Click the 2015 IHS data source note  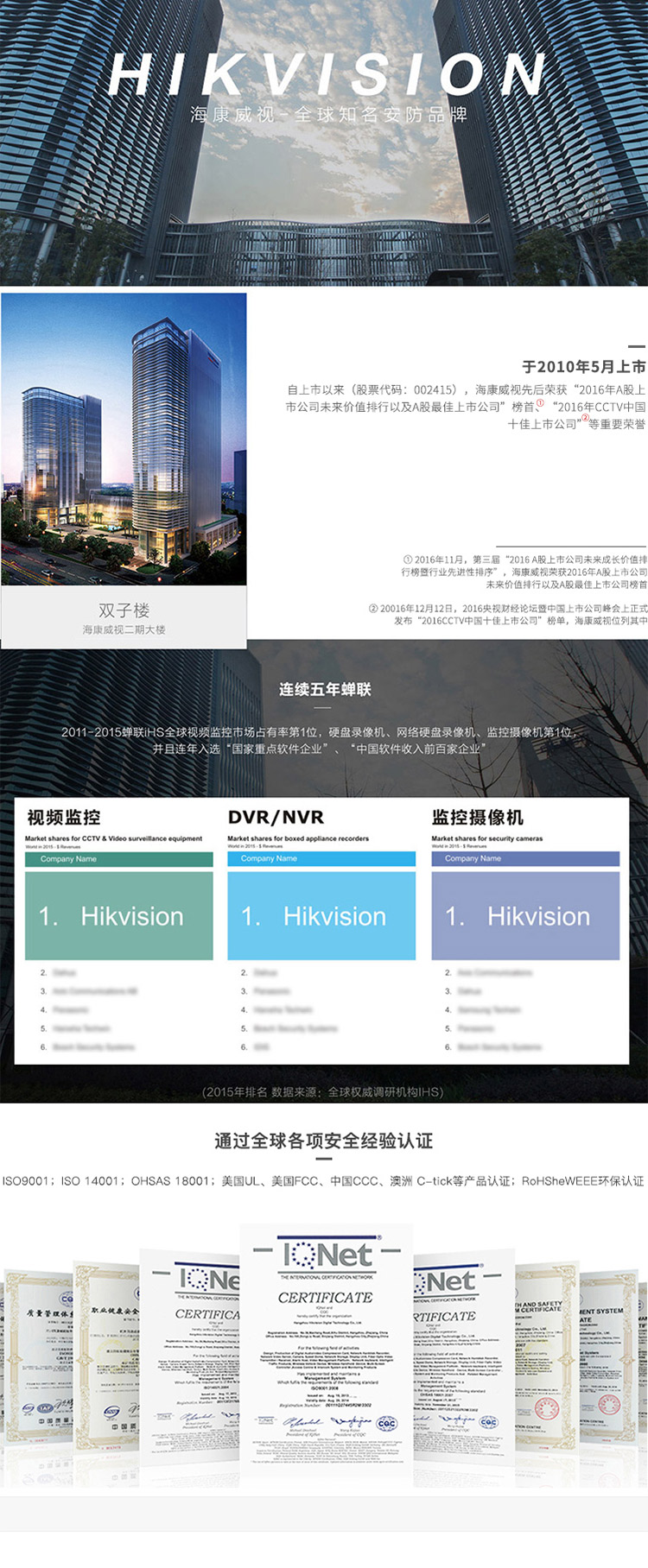[323, 1091]
